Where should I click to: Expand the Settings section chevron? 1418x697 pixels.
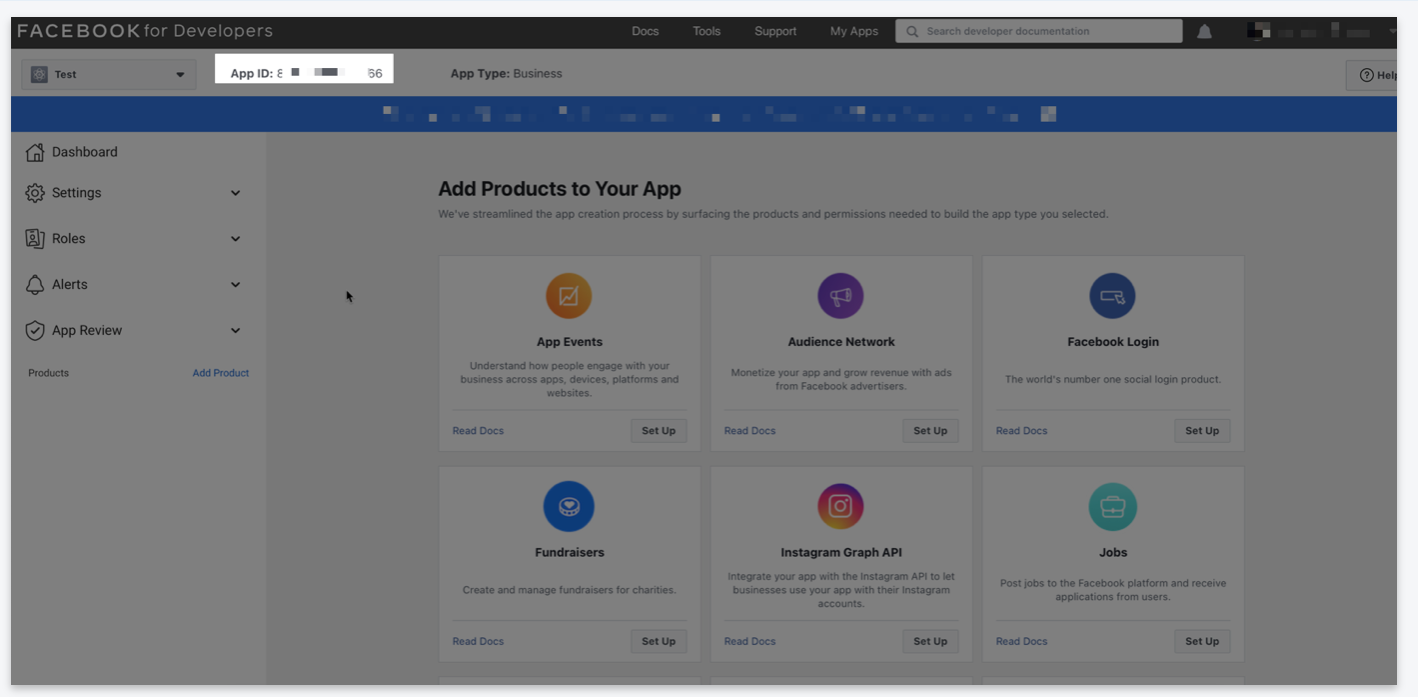[235, 192]
